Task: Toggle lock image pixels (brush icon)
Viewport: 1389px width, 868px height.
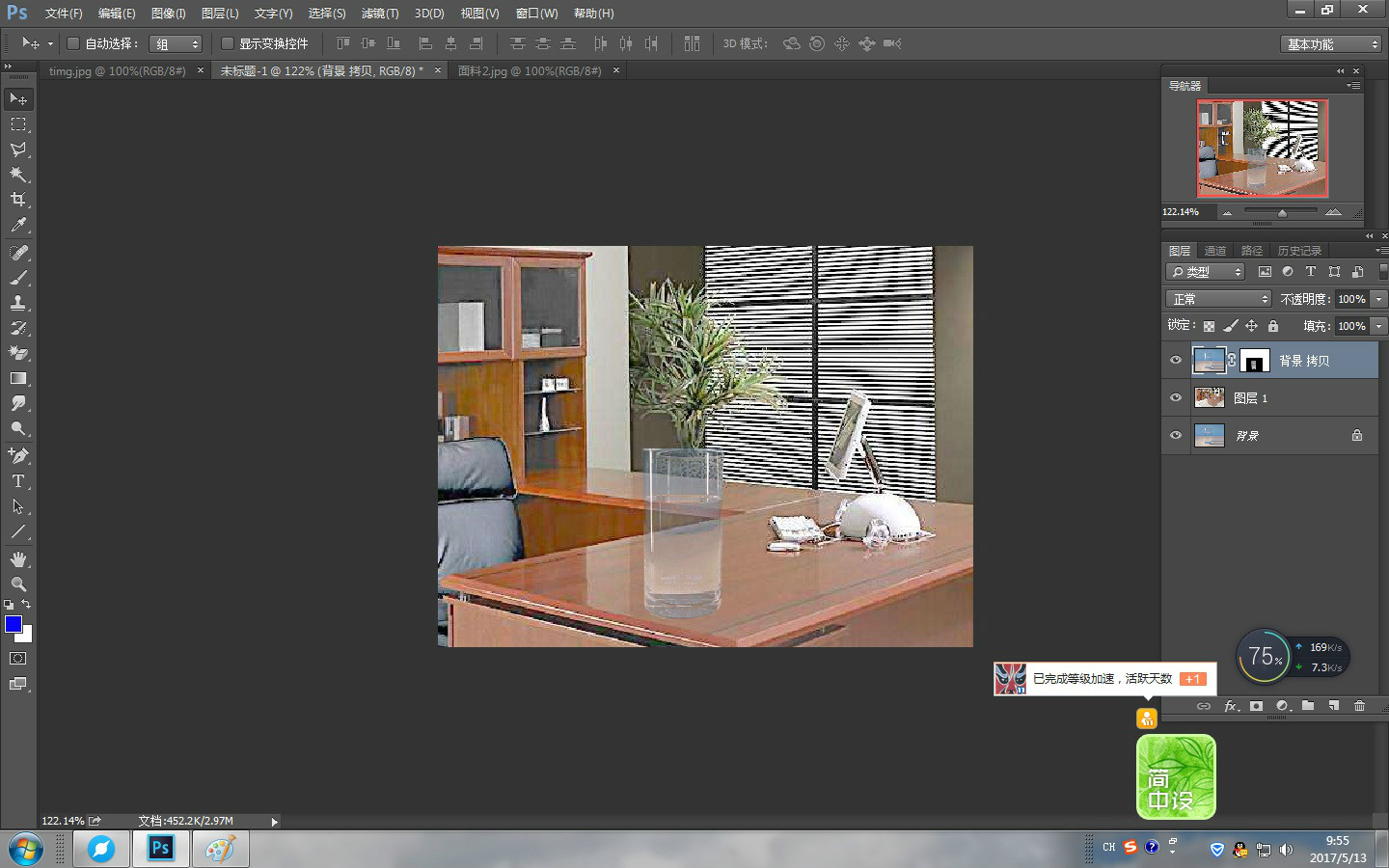Action: click(1231, 326)
